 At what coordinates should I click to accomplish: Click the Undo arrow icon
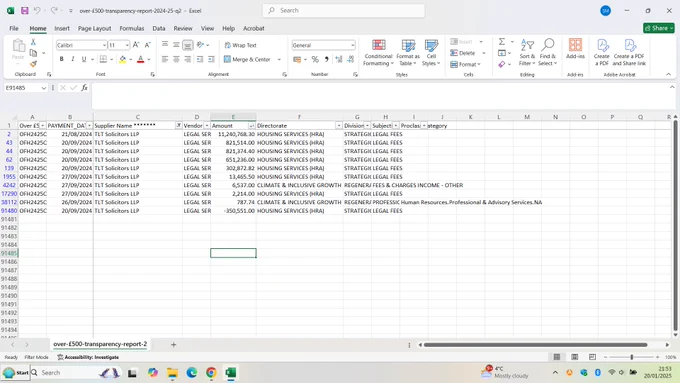pyautogui.click(x=37, y=10)
